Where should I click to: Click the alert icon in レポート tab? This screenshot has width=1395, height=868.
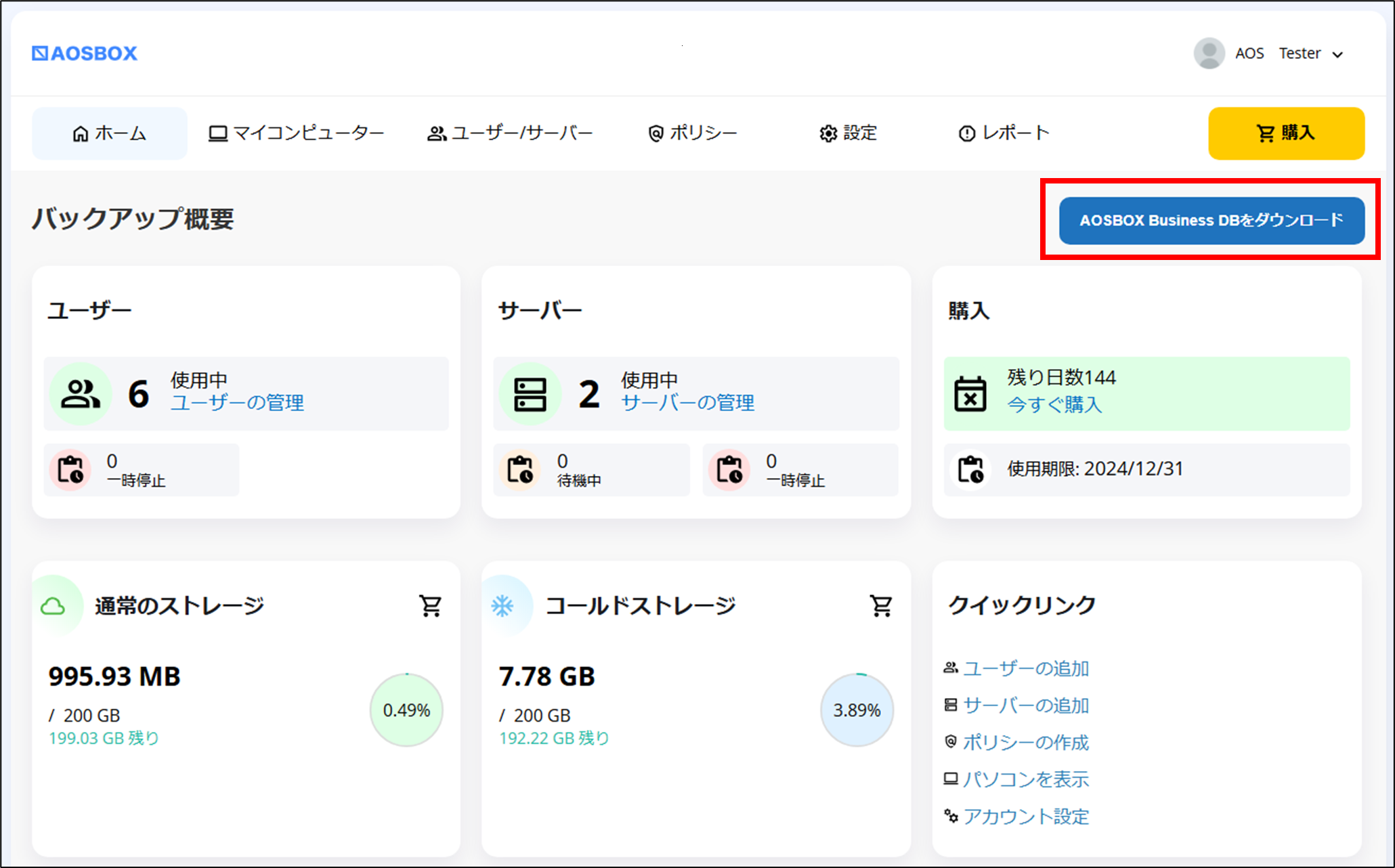tap(967, 134)
